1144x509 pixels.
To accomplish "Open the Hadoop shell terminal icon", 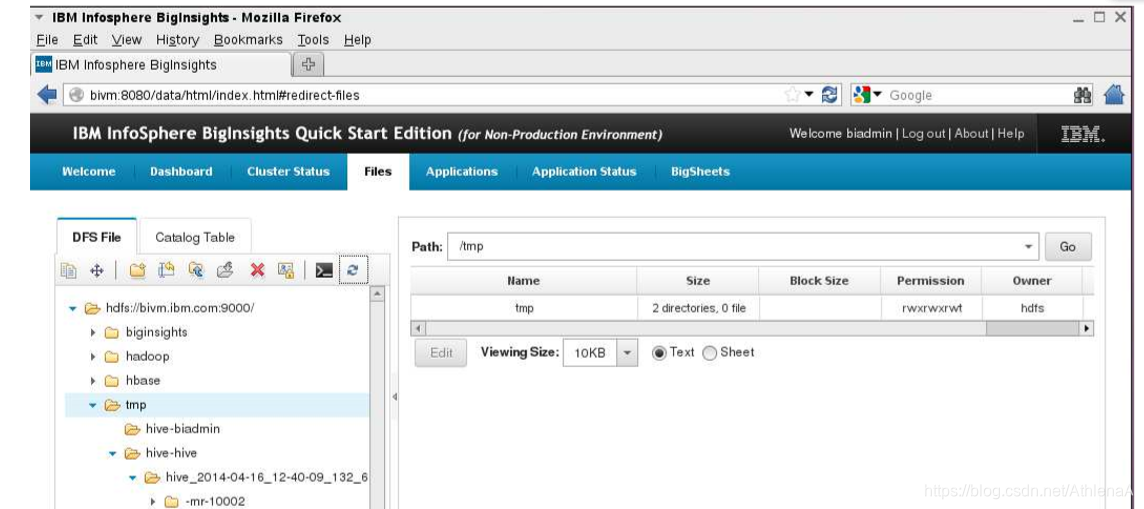I will [x=324, y=271].
